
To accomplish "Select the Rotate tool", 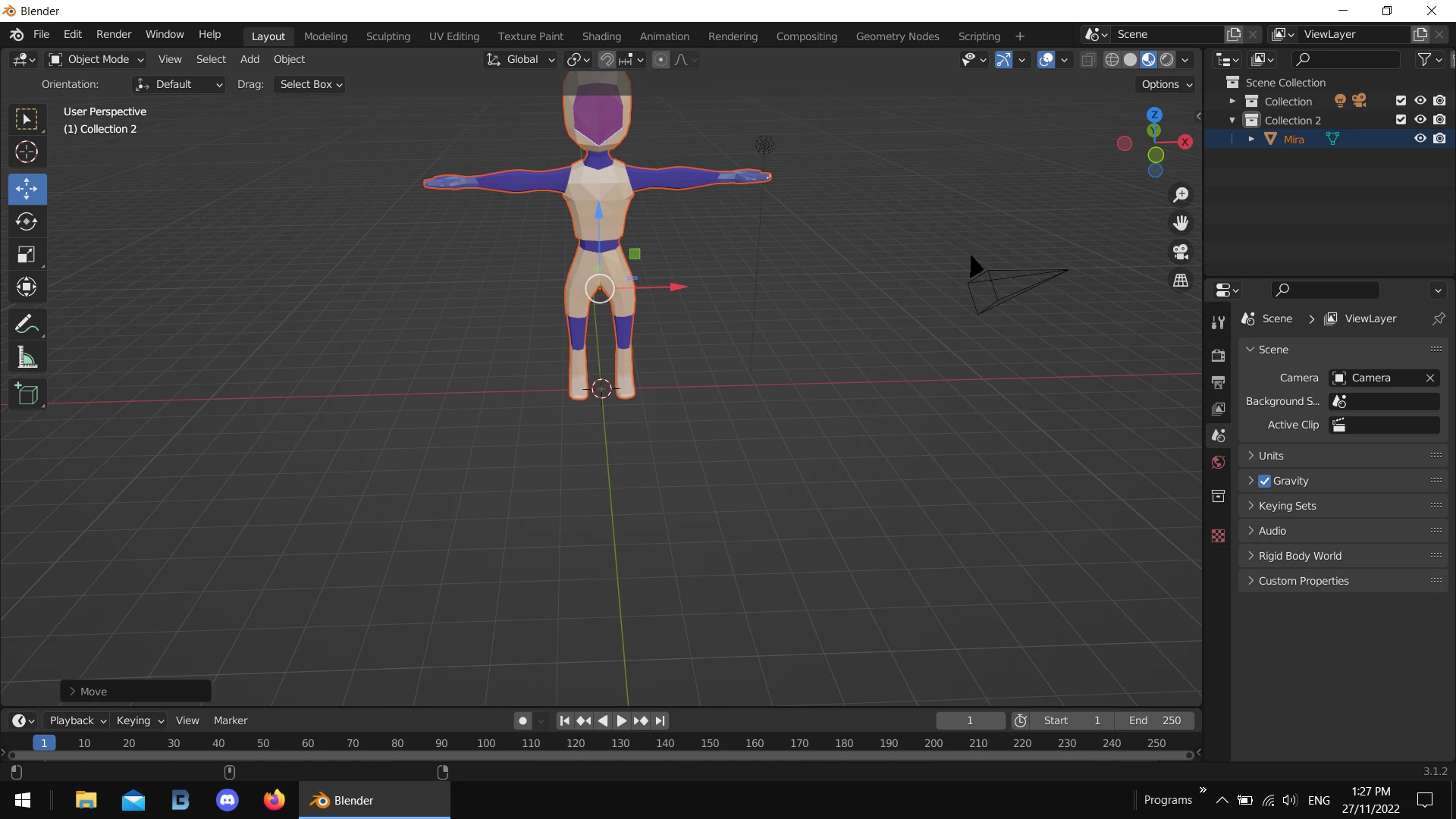I will [x=27, y=221].
